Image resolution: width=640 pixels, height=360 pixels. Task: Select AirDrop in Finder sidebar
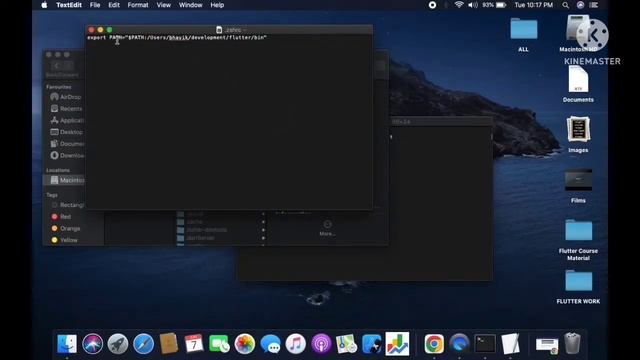click(x=66, y=97)
